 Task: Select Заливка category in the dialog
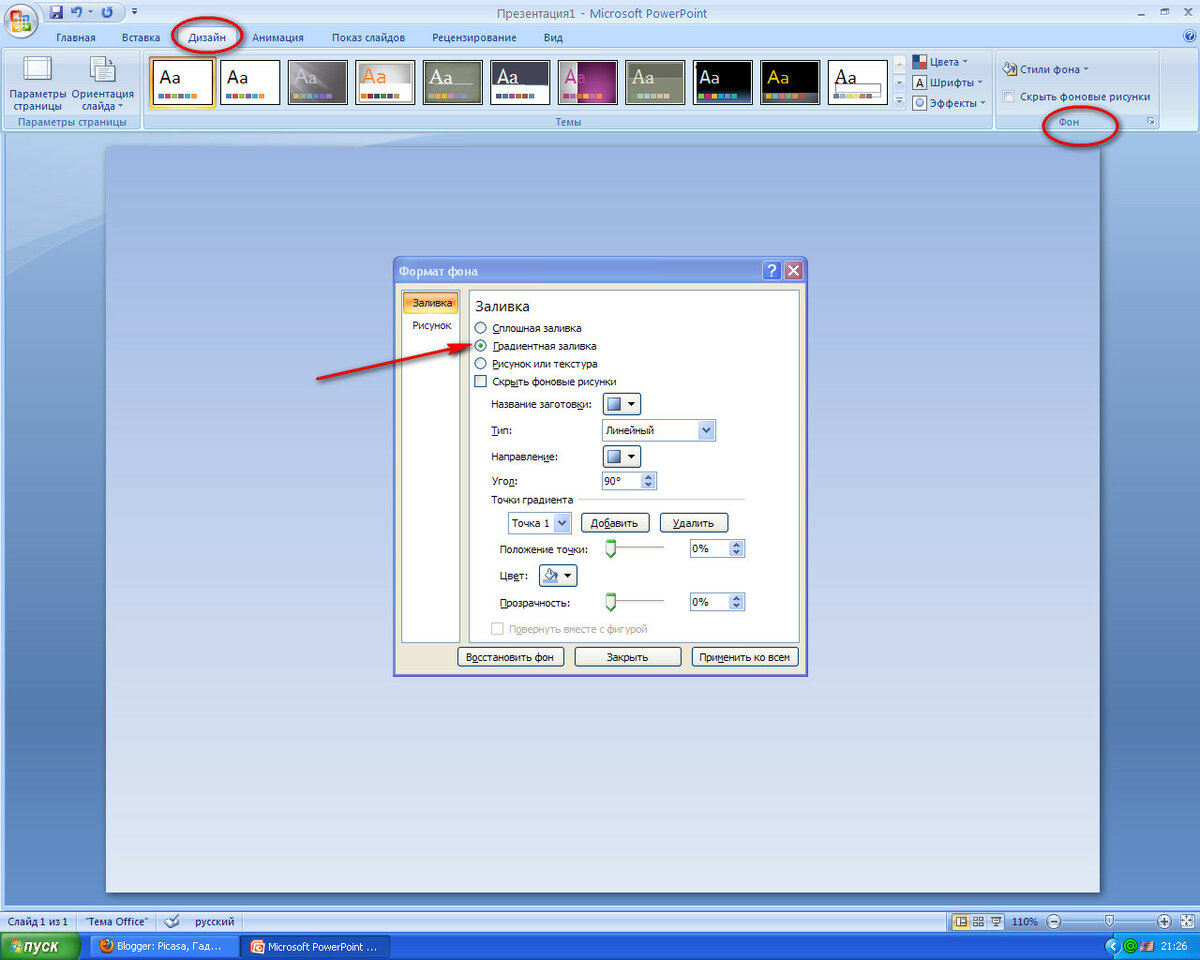pos(431,303)
